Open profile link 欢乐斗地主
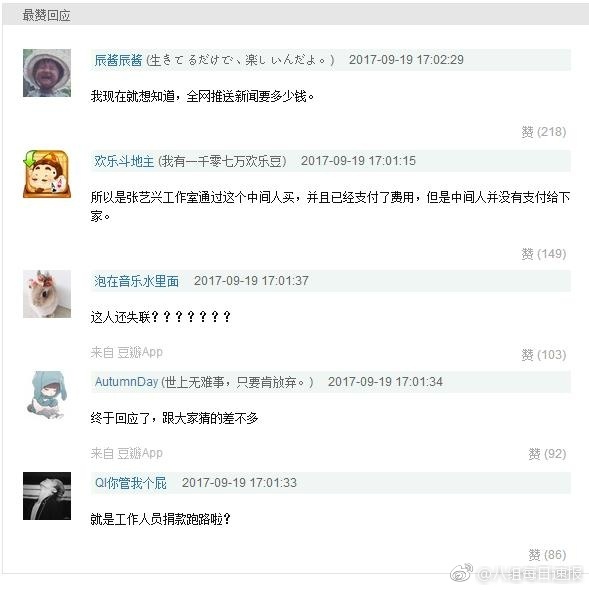Image resolution: width=589 pixels, height=590 pixels. point(124,161)
